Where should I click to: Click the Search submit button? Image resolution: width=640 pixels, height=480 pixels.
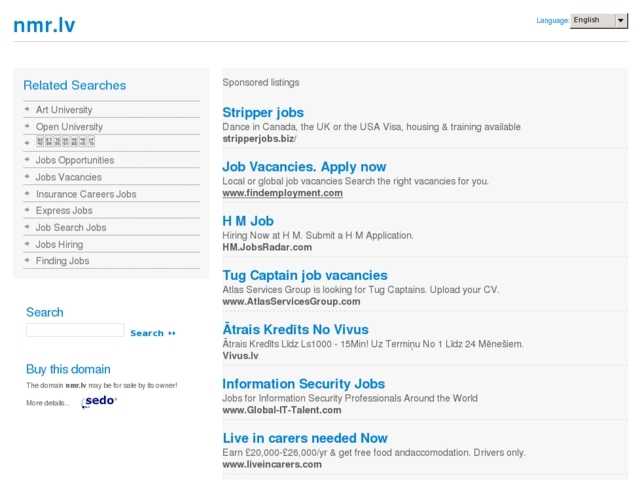click(153, 333)
